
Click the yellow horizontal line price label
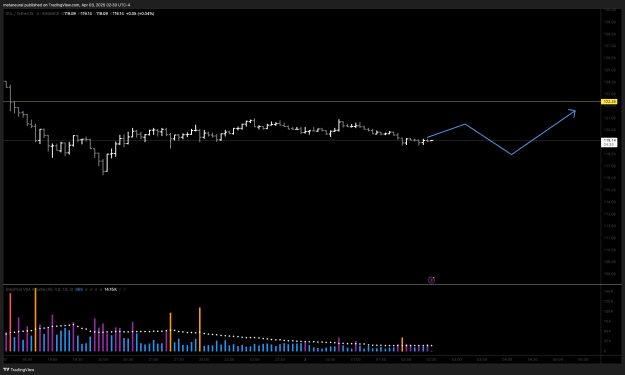pos(609,102)
